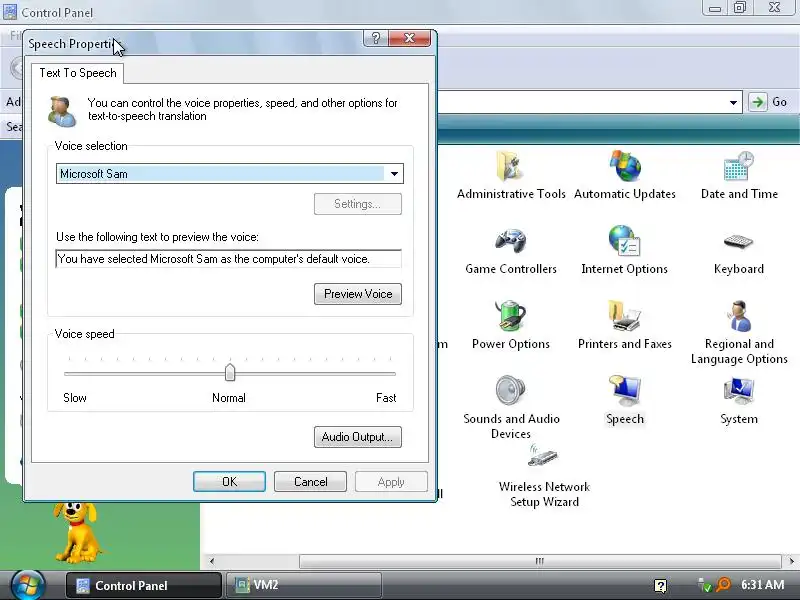Click Cancel in Speech Properties
800x600 pixels.
(x=310, y=482)
